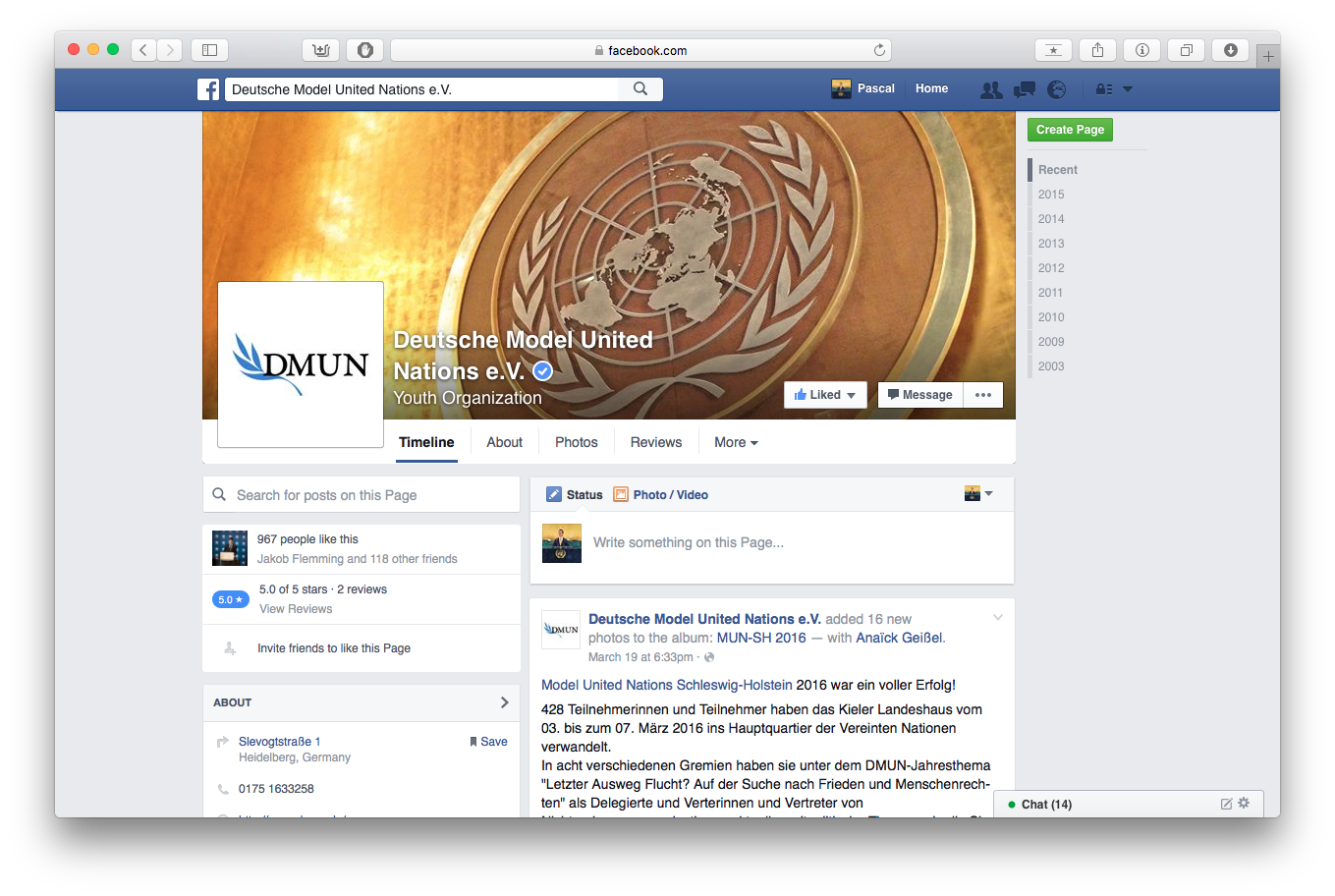Expand the account menu arrow in header
Screen dimensions: 1335x896
(x=1128, y=89)
